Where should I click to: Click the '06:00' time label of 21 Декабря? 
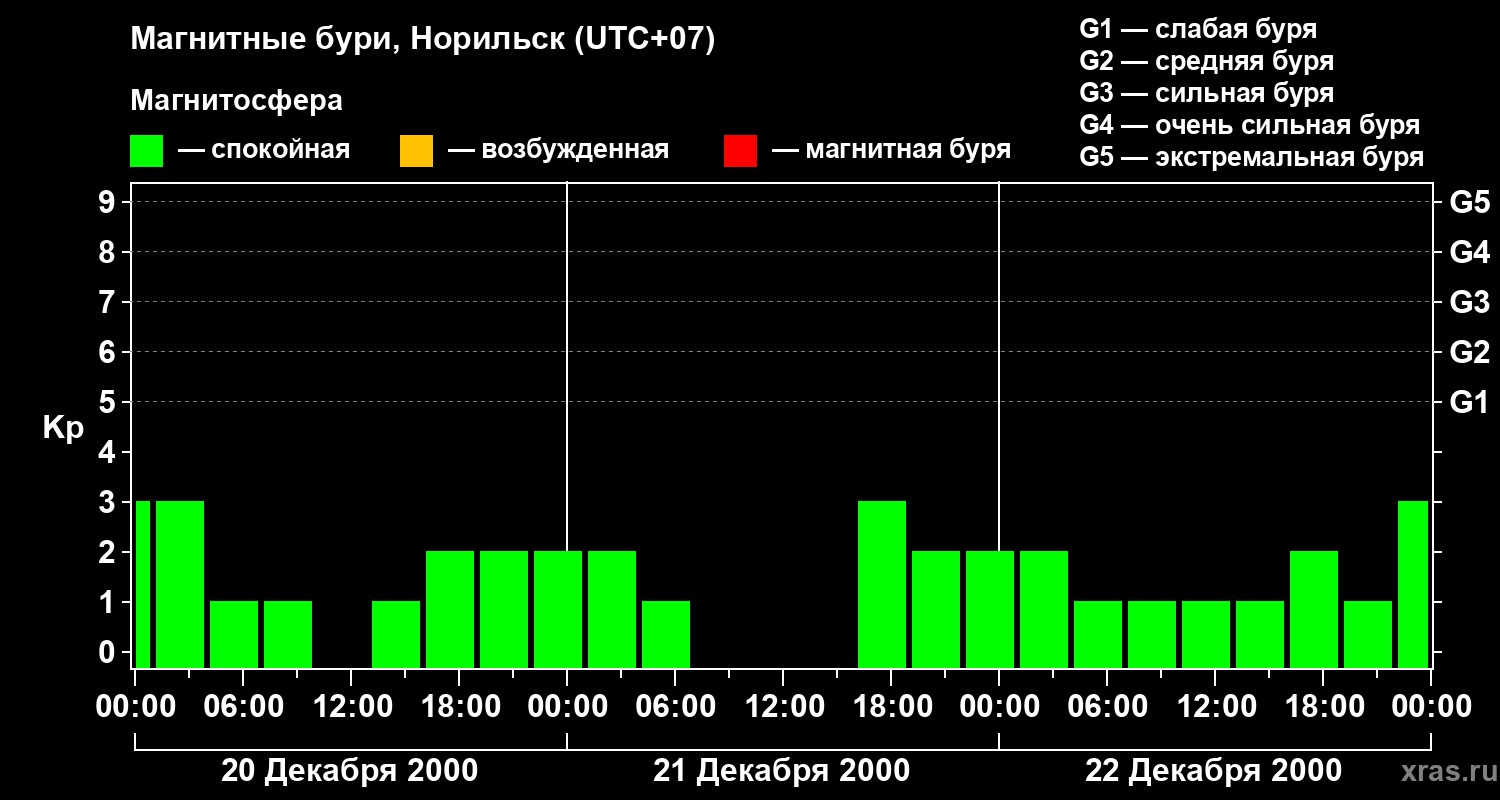tap(675, 707)
